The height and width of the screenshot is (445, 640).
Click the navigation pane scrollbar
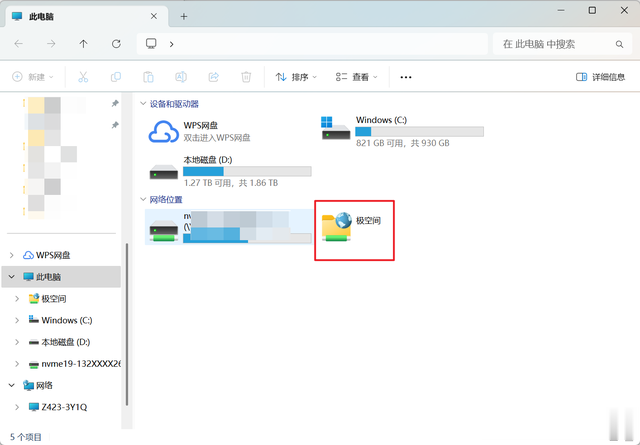pos(127,325)
